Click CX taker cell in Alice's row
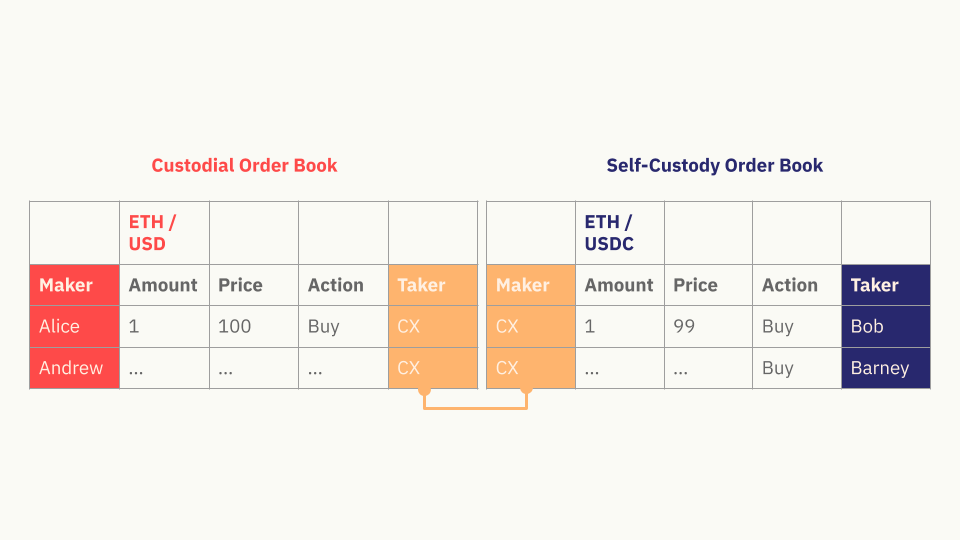Screen dimensions: 960x540 click(x=432, y=326)
